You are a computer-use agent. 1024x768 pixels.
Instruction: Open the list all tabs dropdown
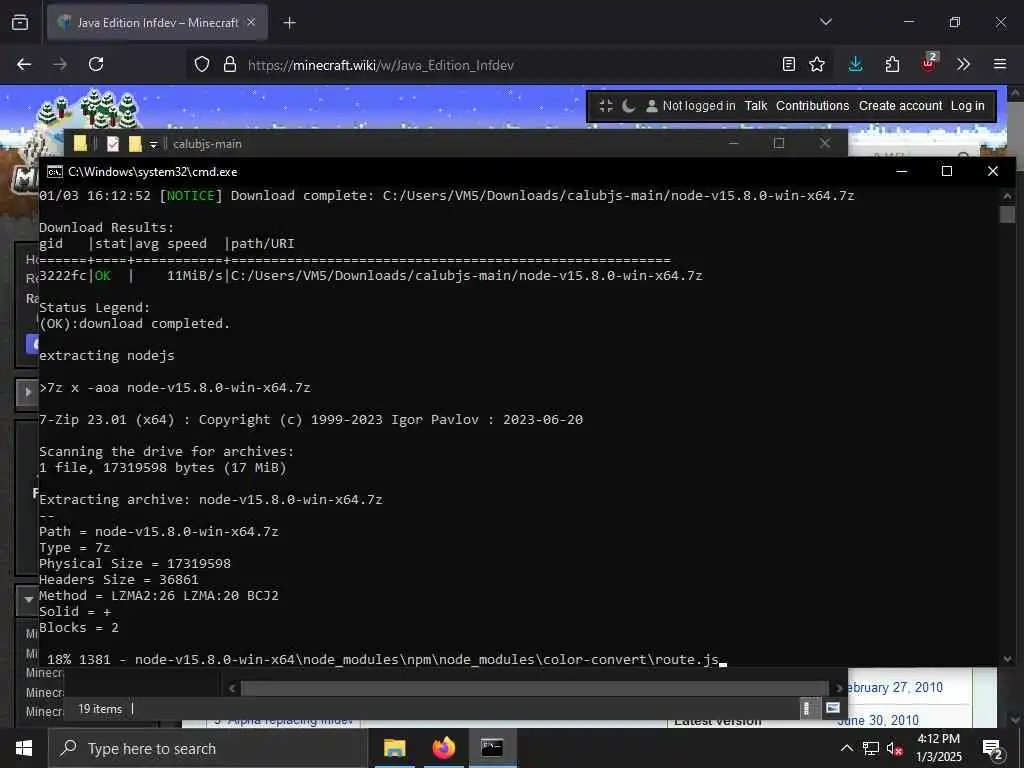click(826, 22)
